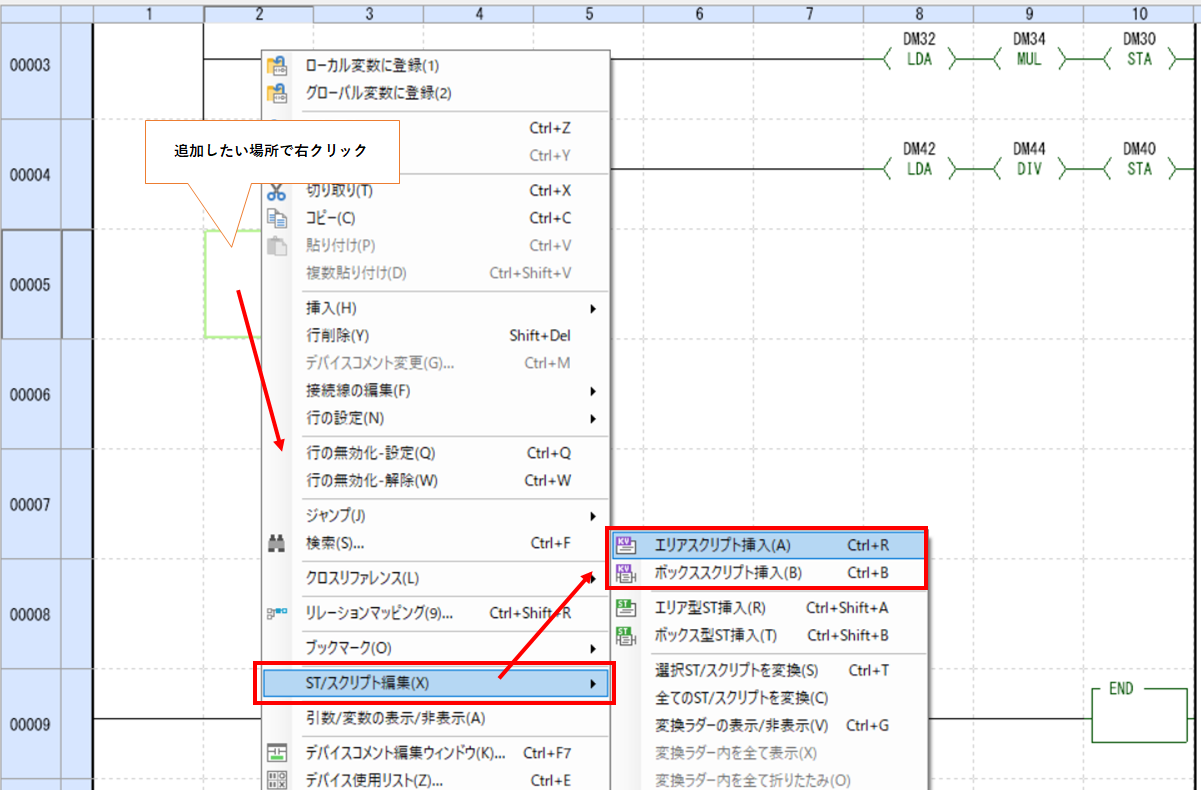Select 行の無効化-設定(Q) menu entry
Screen dimensions: 1201x790
370,453
